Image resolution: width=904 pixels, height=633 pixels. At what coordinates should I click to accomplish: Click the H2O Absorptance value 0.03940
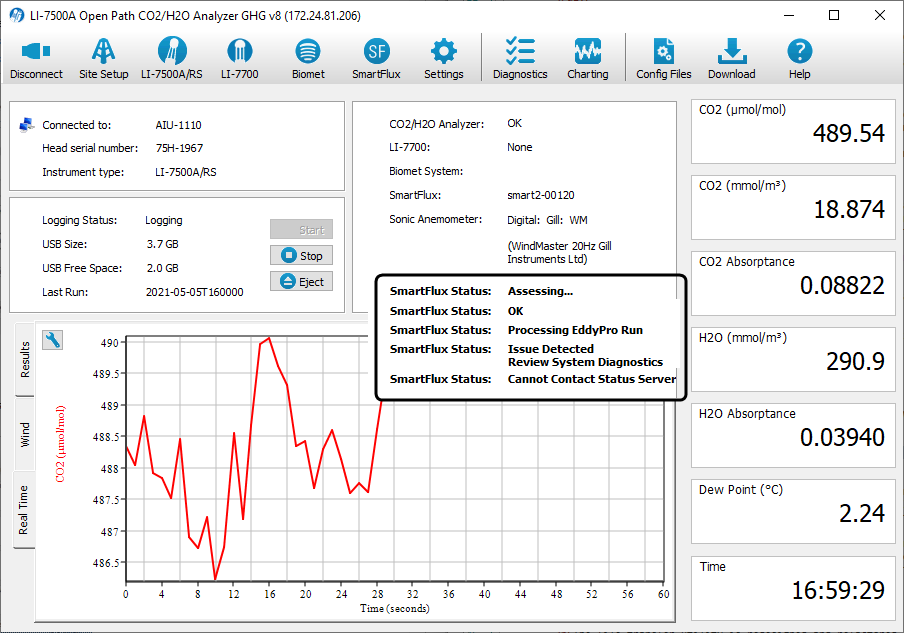tap(842, 438)
